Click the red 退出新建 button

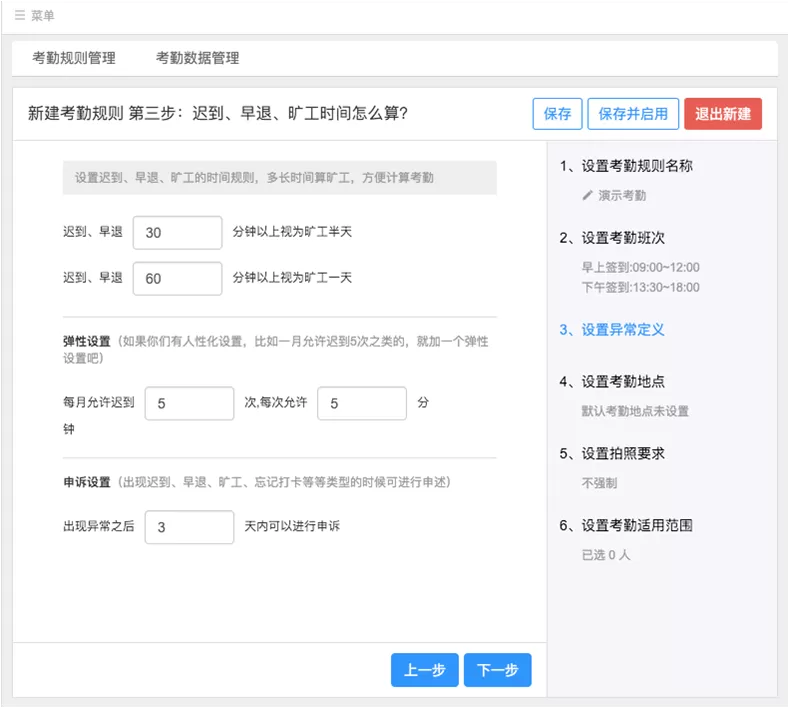(x=723, y=114)
